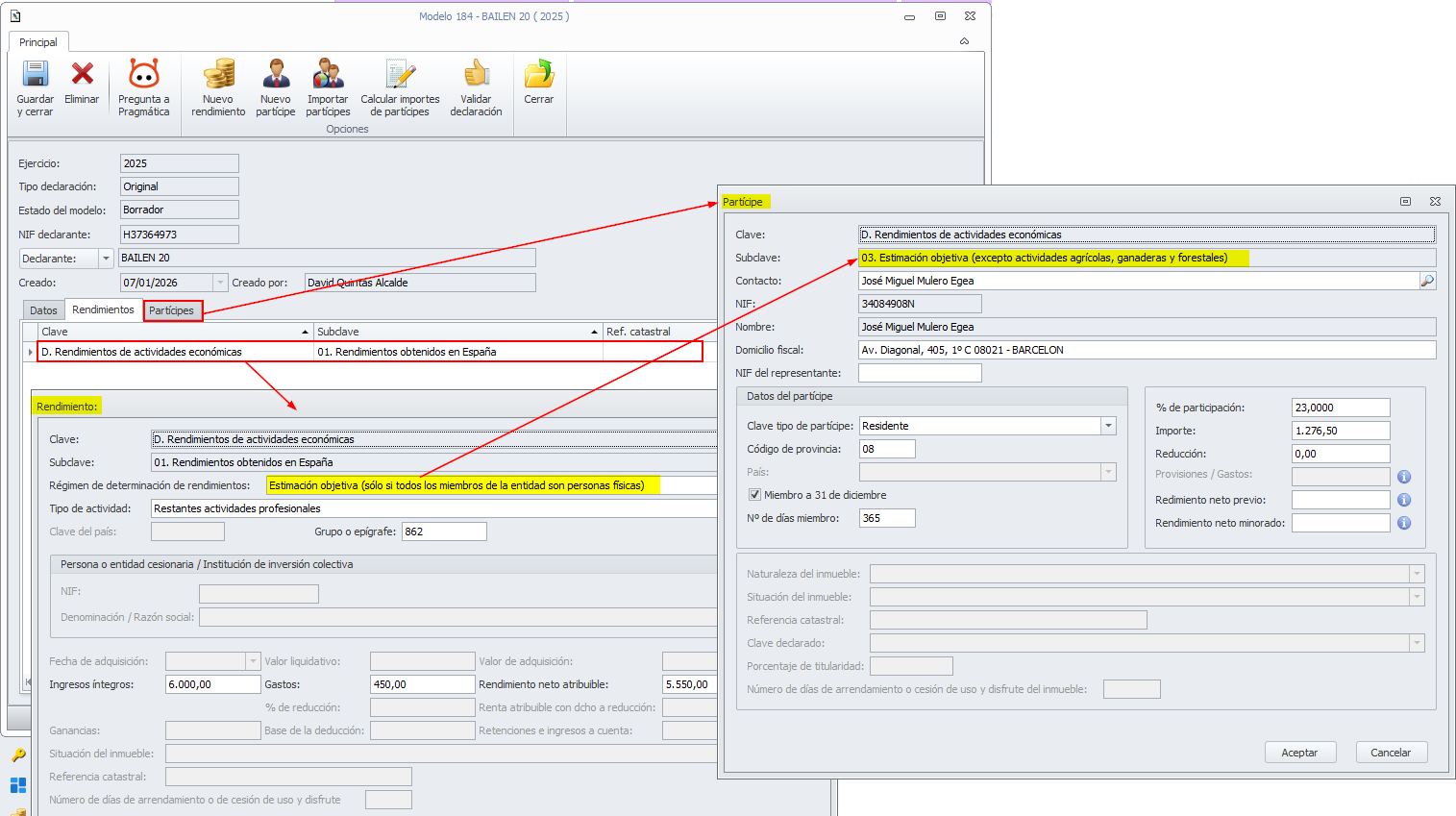Click Importar partícipes icon

[x=328, y=75]
